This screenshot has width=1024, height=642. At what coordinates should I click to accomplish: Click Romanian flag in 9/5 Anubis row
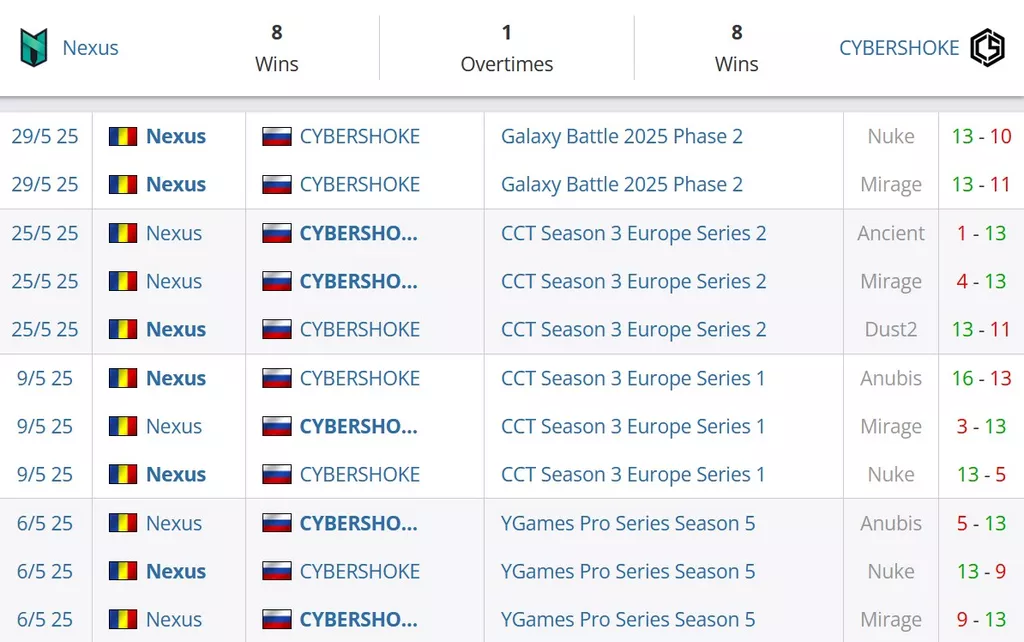pos(123,378)
